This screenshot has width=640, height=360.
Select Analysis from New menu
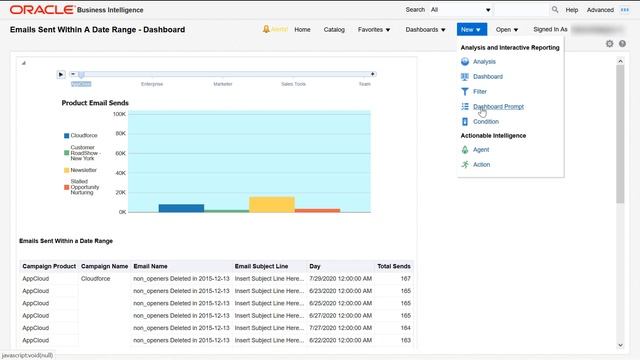click(484, 62)
